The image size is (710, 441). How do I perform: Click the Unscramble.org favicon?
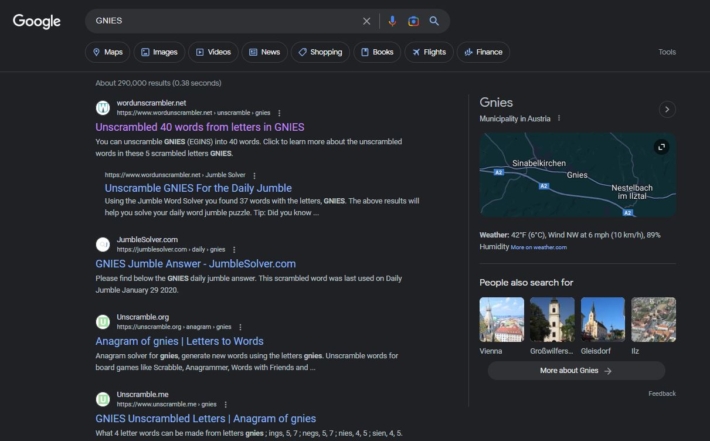pos(103,322)
